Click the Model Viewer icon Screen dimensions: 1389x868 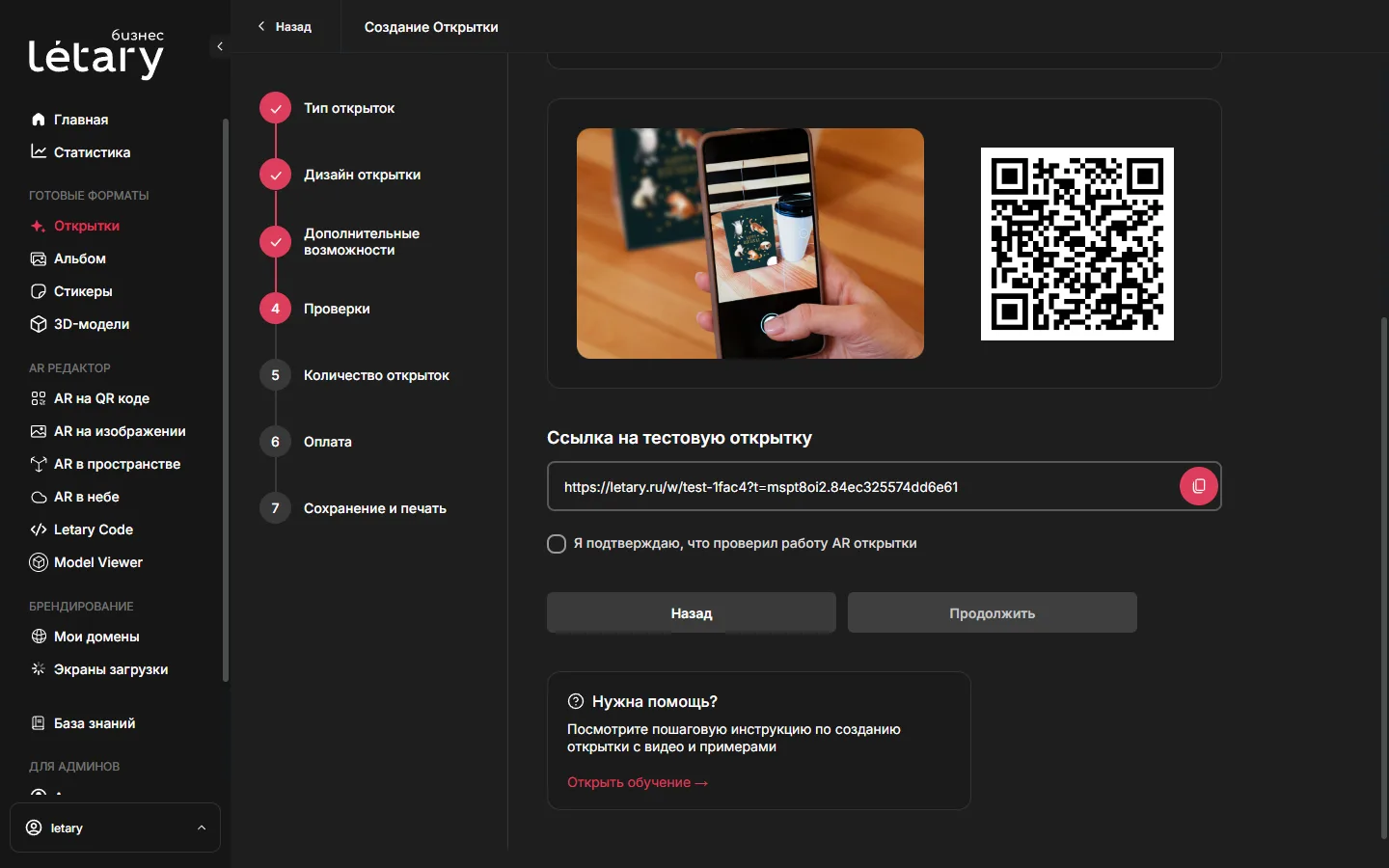pos(39,562)
